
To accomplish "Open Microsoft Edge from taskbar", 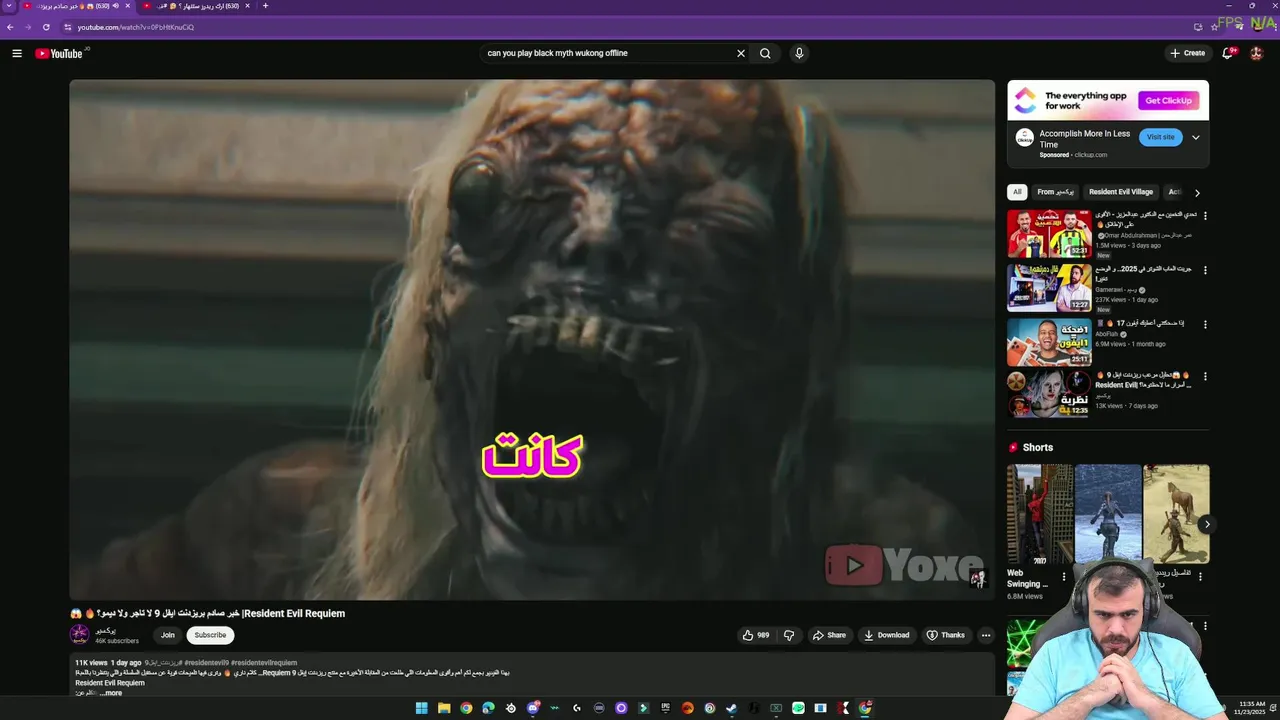I will 488,708.
